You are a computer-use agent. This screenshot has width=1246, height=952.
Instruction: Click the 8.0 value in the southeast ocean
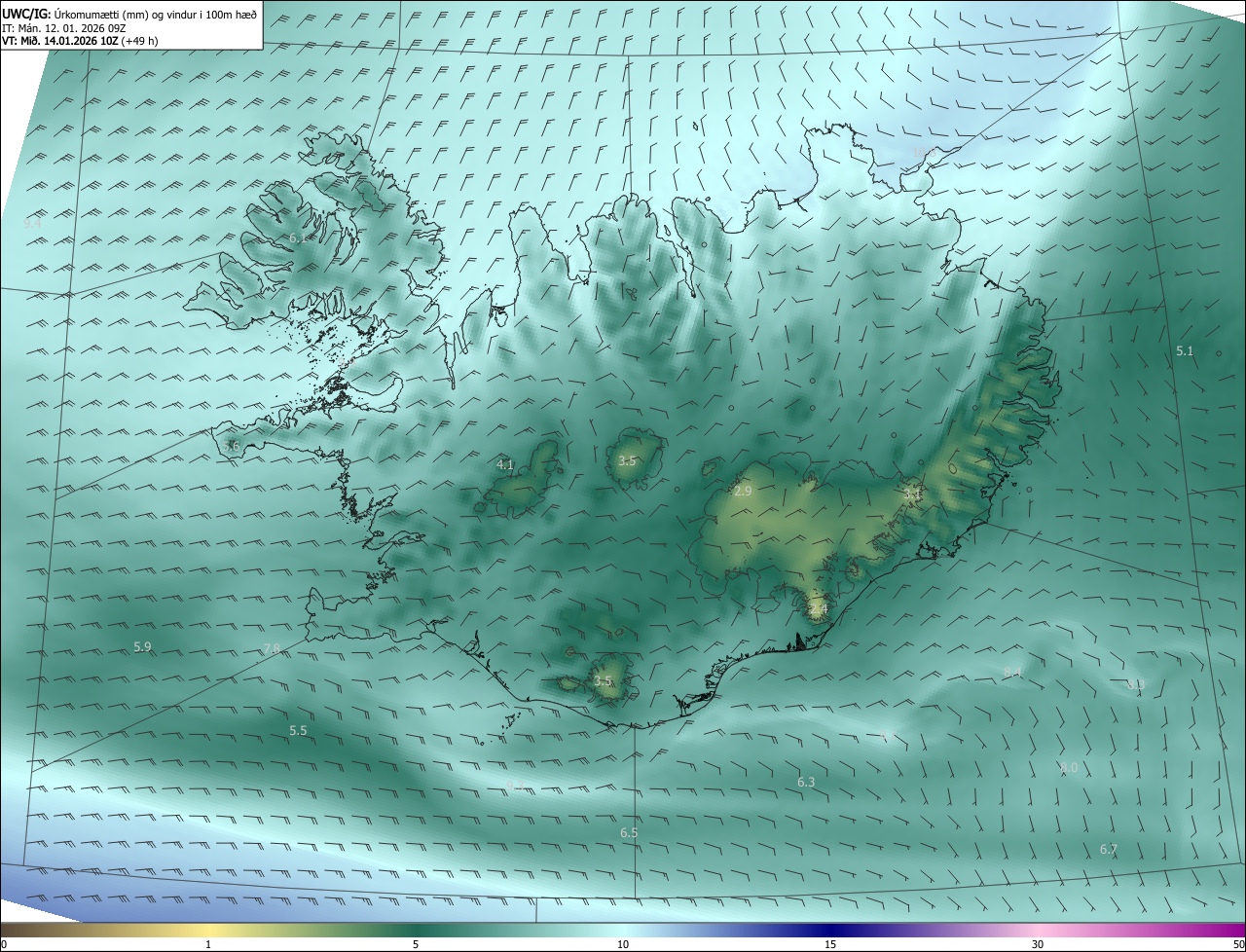1069,768
